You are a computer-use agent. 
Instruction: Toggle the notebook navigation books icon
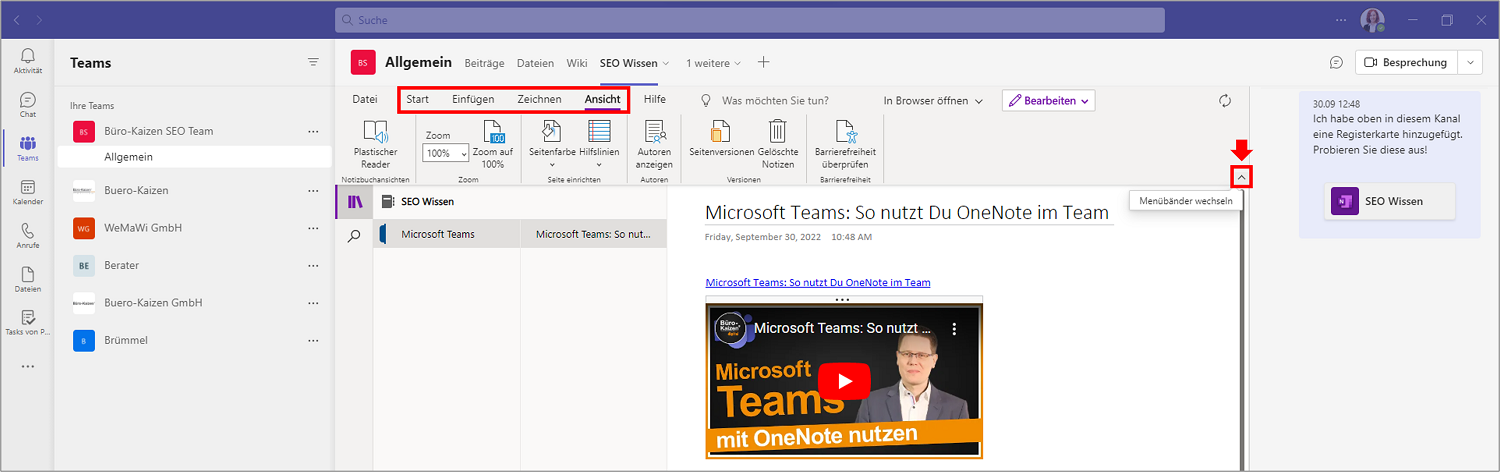(354, 202)
